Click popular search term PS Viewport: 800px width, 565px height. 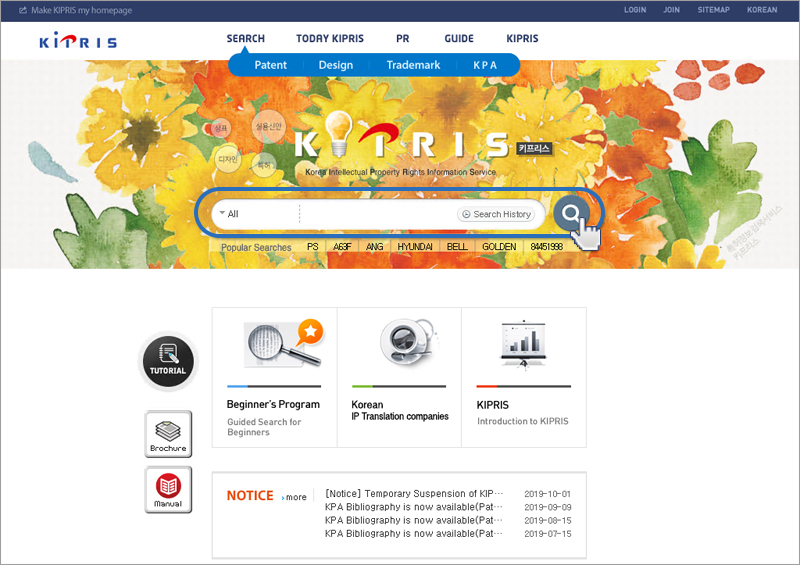click(x=313, y=247)
